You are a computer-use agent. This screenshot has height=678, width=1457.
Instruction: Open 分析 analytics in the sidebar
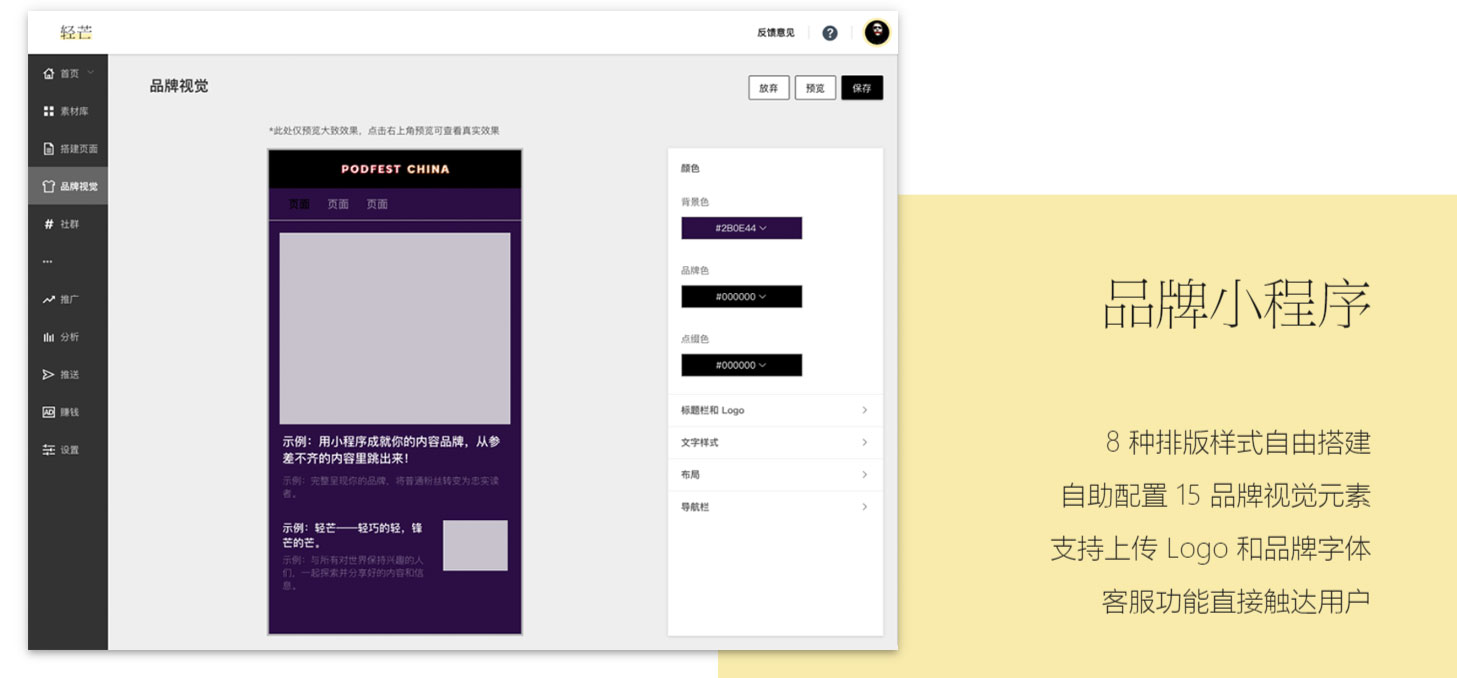[x=62, y=337]
